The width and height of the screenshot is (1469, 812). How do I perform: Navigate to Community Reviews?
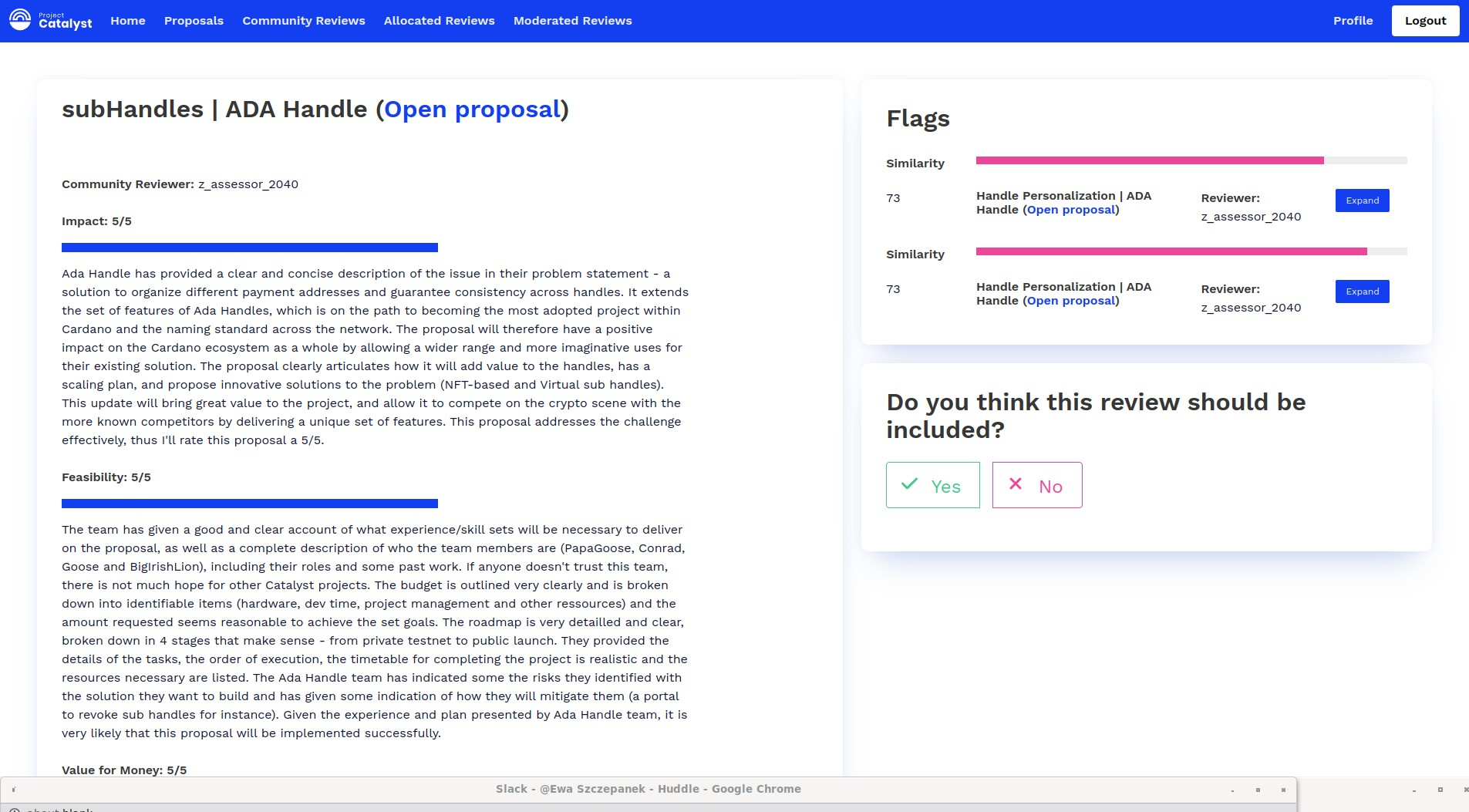(x=304, y=21)
